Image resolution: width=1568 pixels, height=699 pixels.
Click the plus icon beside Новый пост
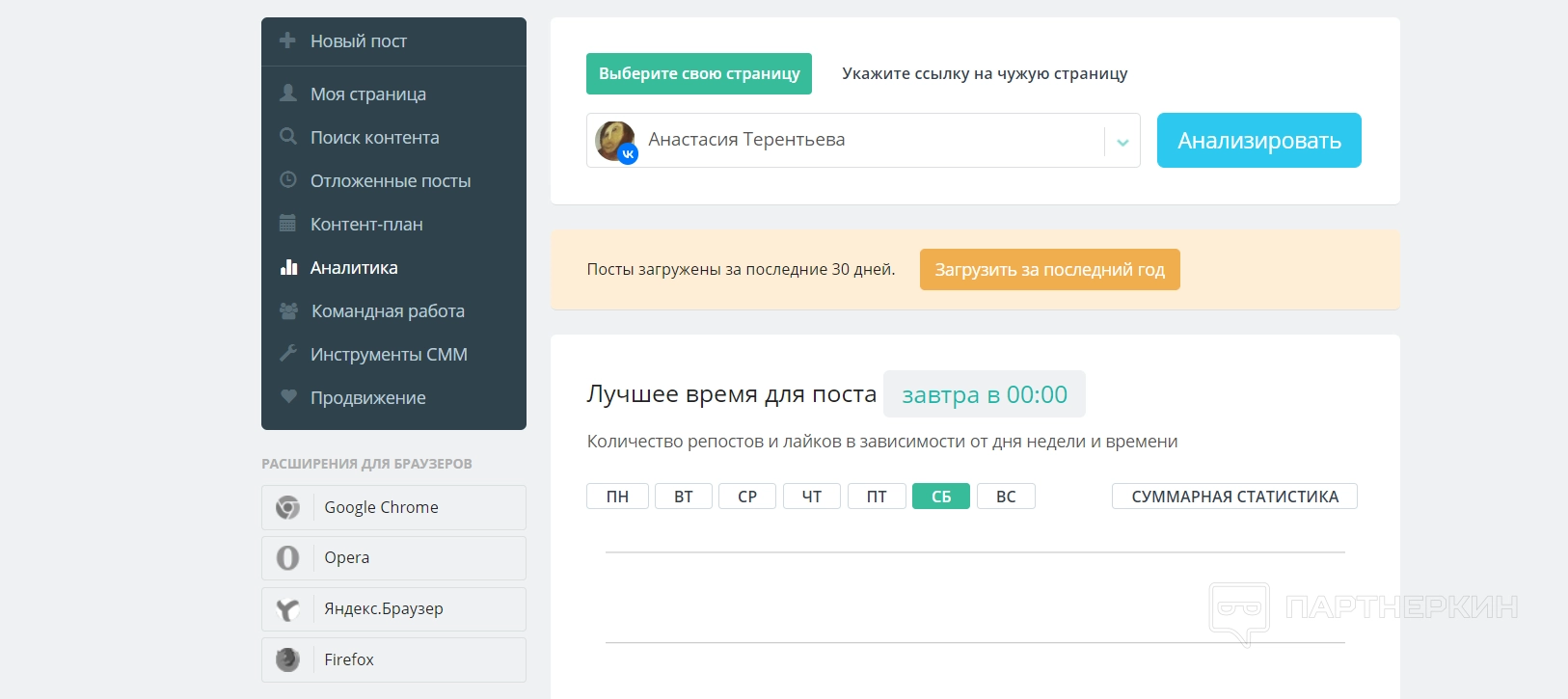[287, 40]
